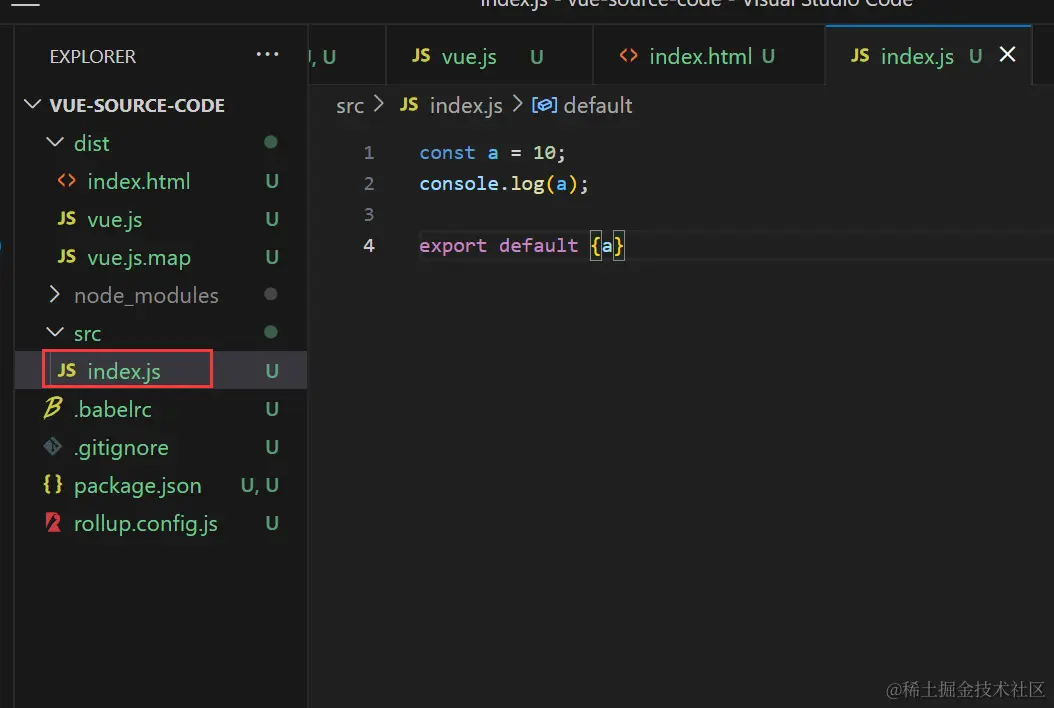Click the status dot next to dist
This screenshot has height=708, width=1054.
tap(271, 142)
